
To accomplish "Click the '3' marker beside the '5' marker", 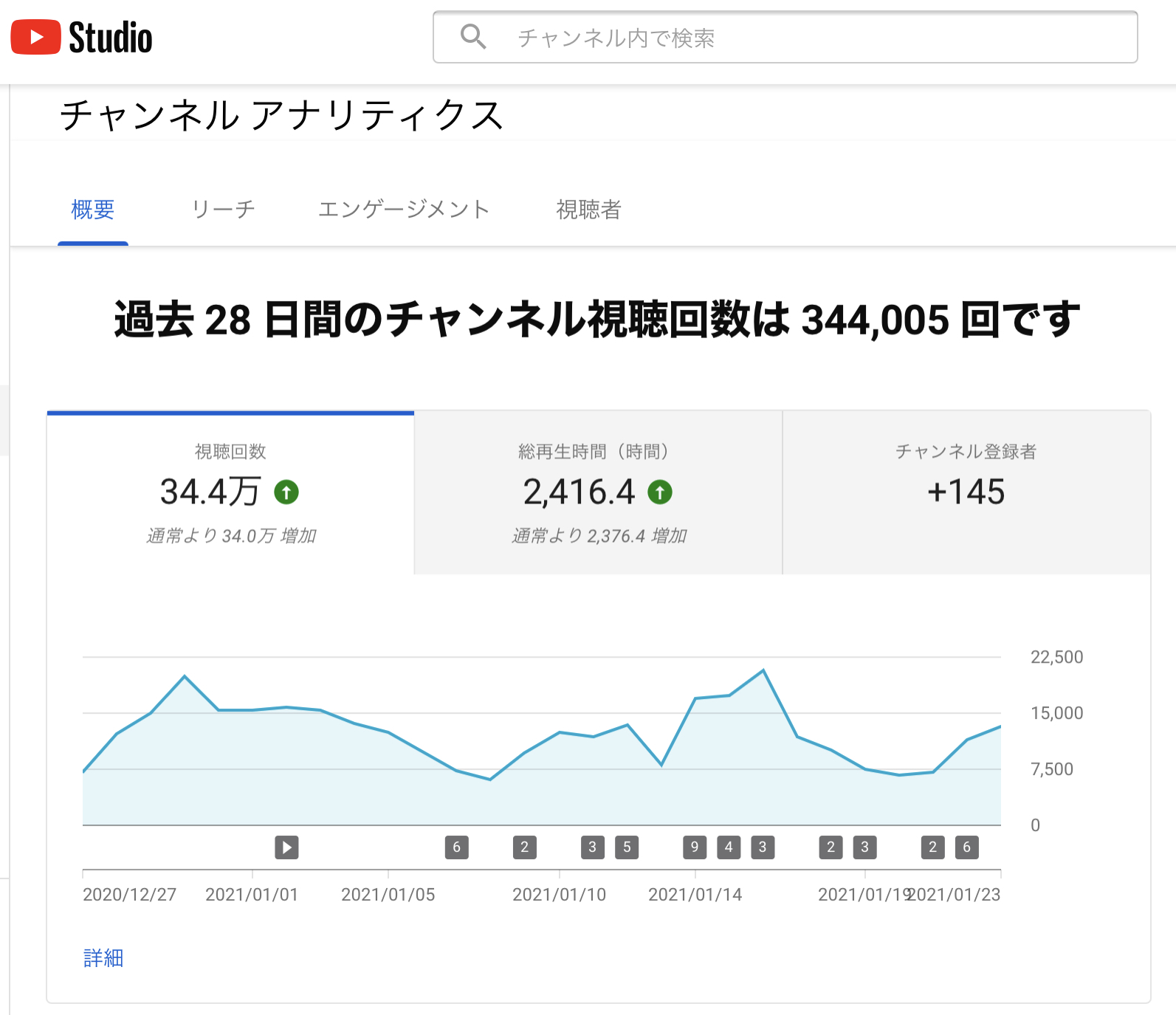I will (593, 847).
